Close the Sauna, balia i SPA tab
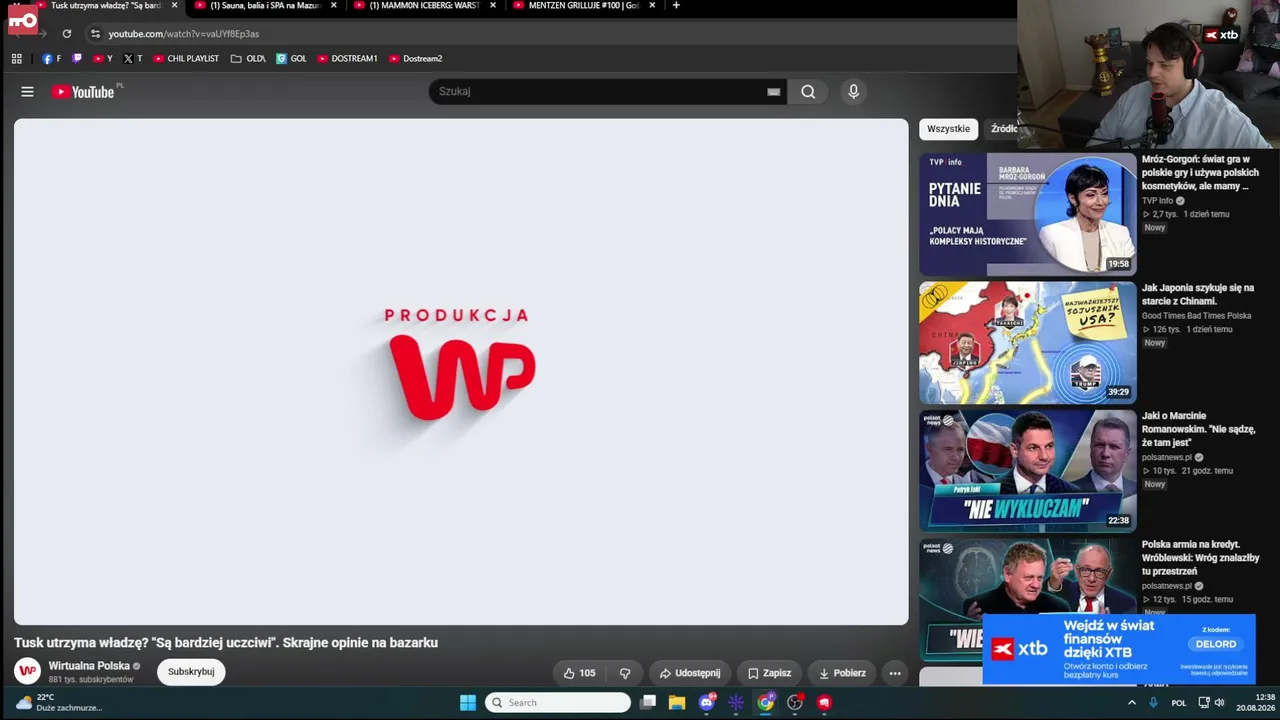The image size is (1280, 720). pyautogui.click(x=334, y=6)
